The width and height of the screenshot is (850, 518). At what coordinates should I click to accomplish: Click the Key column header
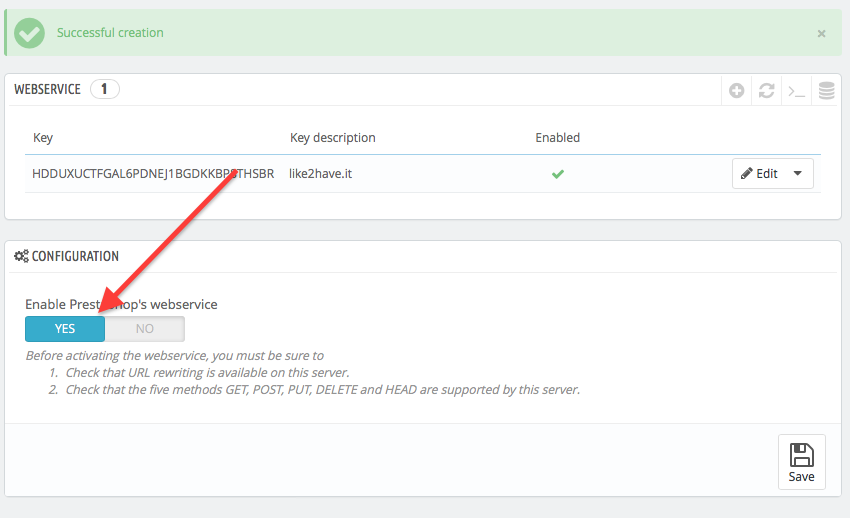pos(43,137)
